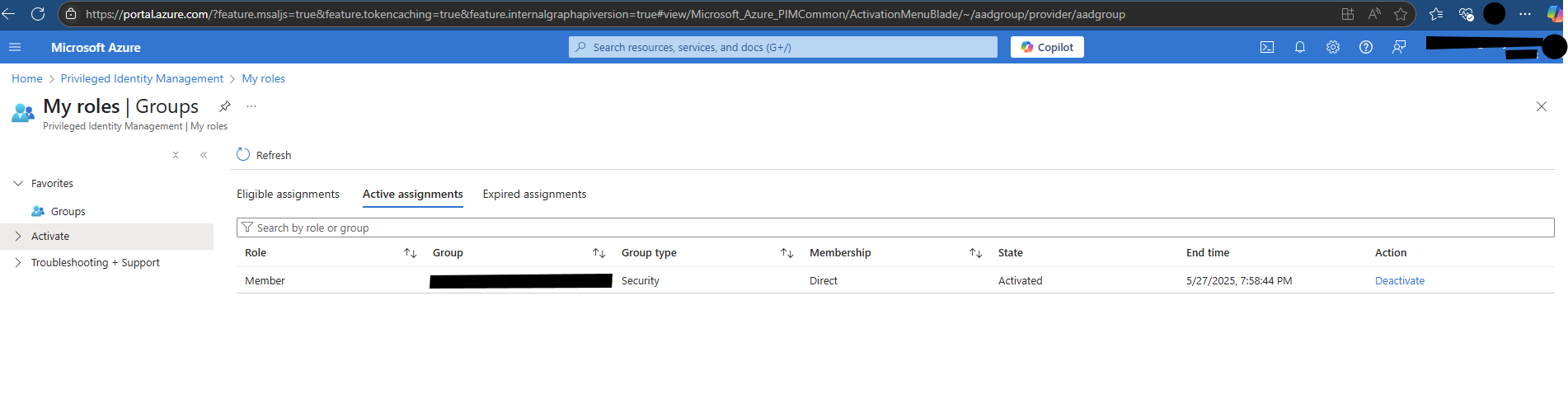Viewport: 1568px width, 413px height.
Task: Click Microsoft Azure logo text
Action: click(96, 47)
